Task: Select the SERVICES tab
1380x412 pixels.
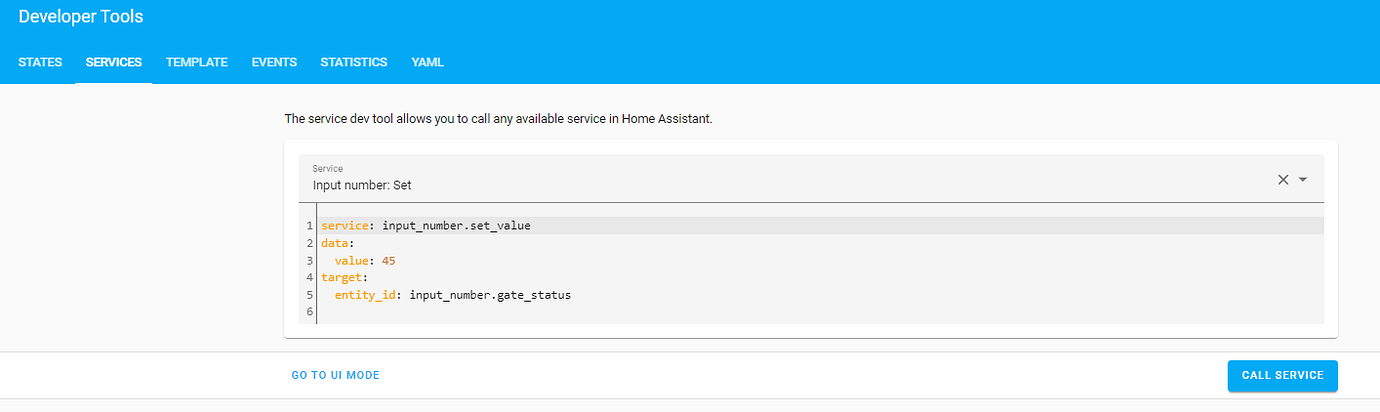Action: point(114,62)
